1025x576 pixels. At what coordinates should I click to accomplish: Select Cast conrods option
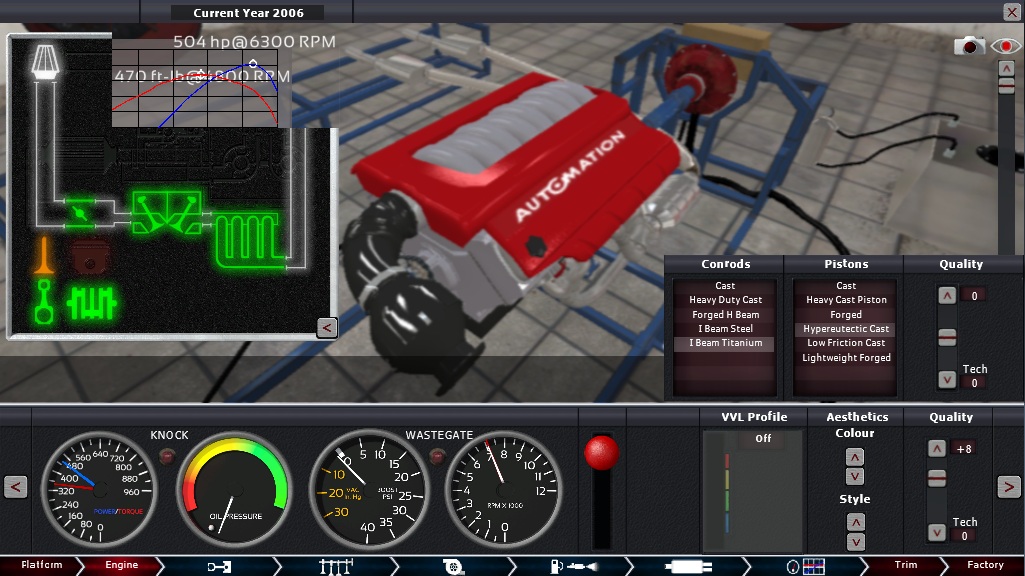point(725,286)
